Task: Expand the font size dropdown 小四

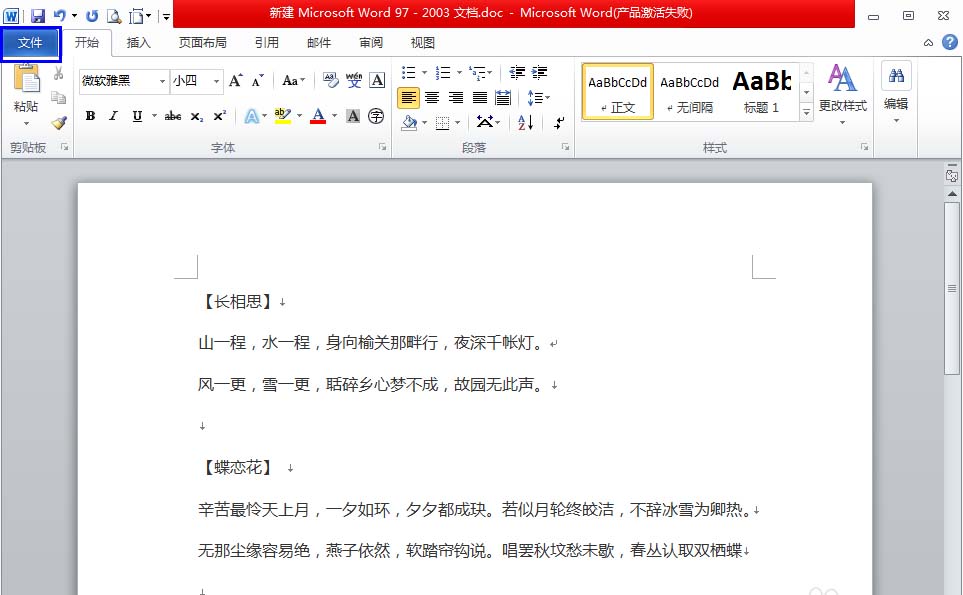Action: (x=217, y=81)
